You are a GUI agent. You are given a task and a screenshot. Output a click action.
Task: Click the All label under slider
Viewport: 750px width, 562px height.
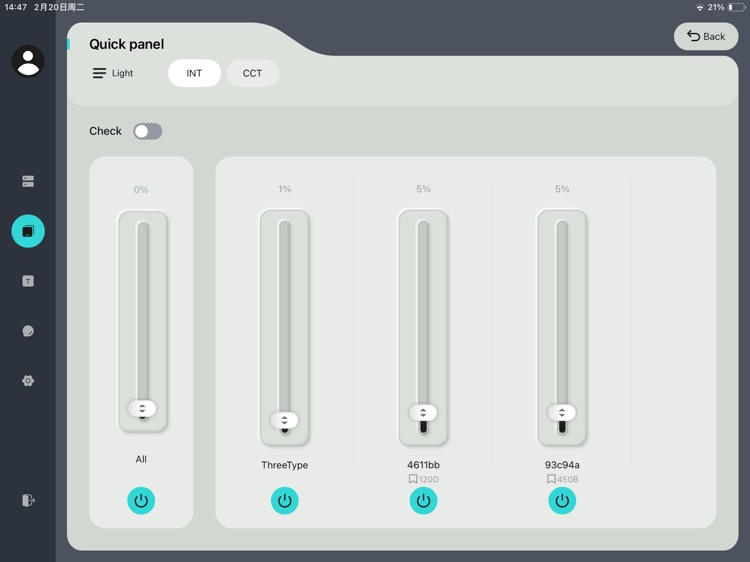tap(141, 459)
